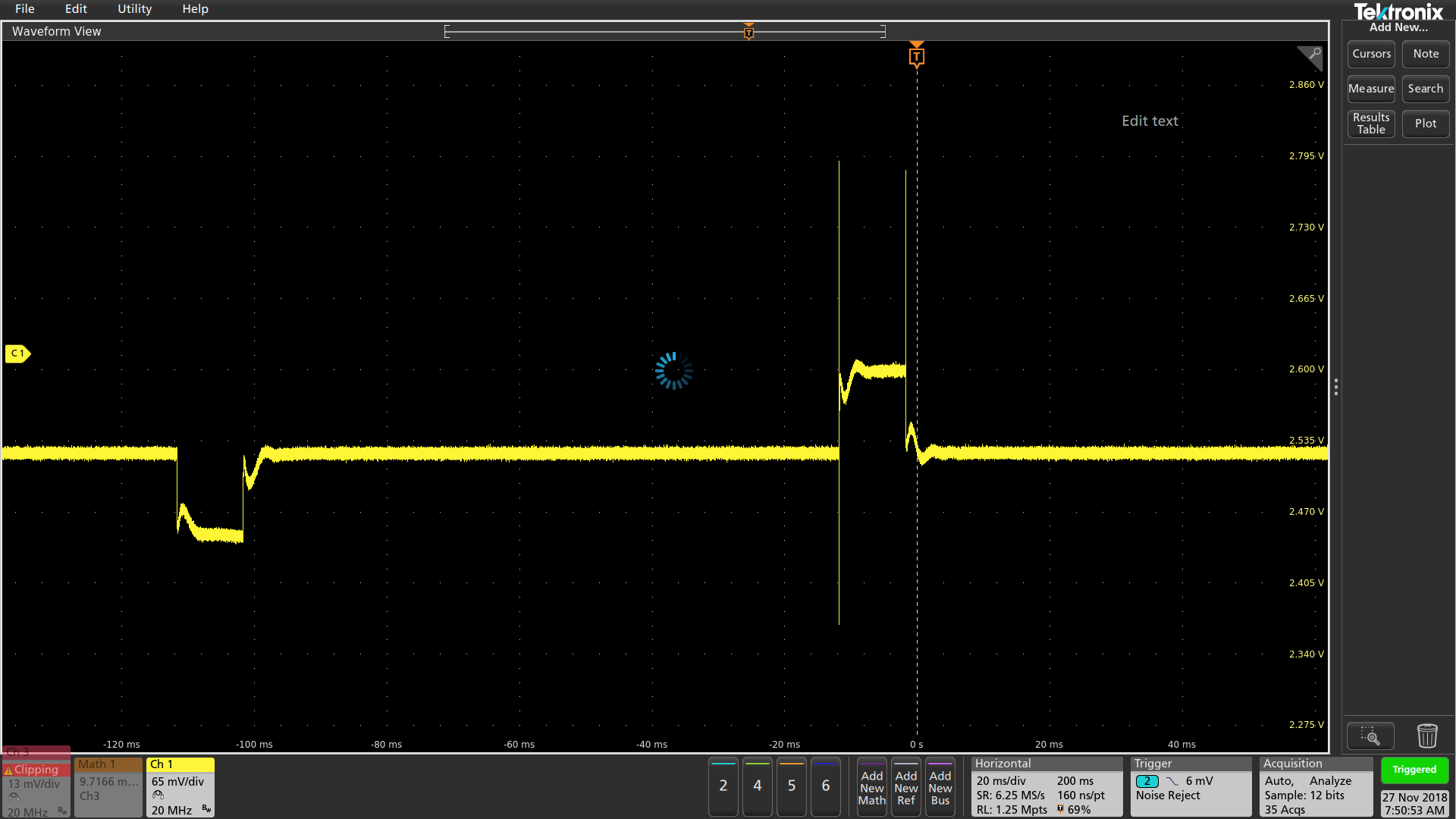1456x819 pixels.
Task: Open the Utility menu
Action: pos(134,9)
